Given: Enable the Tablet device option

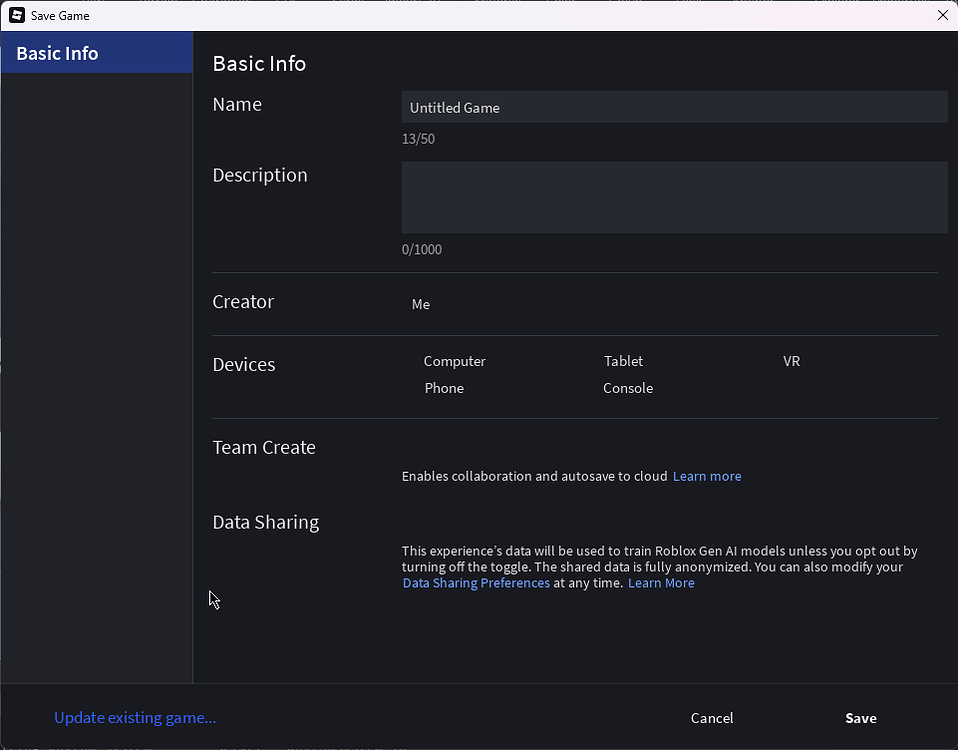Looking at the screenshot, I should coord(623,361).
